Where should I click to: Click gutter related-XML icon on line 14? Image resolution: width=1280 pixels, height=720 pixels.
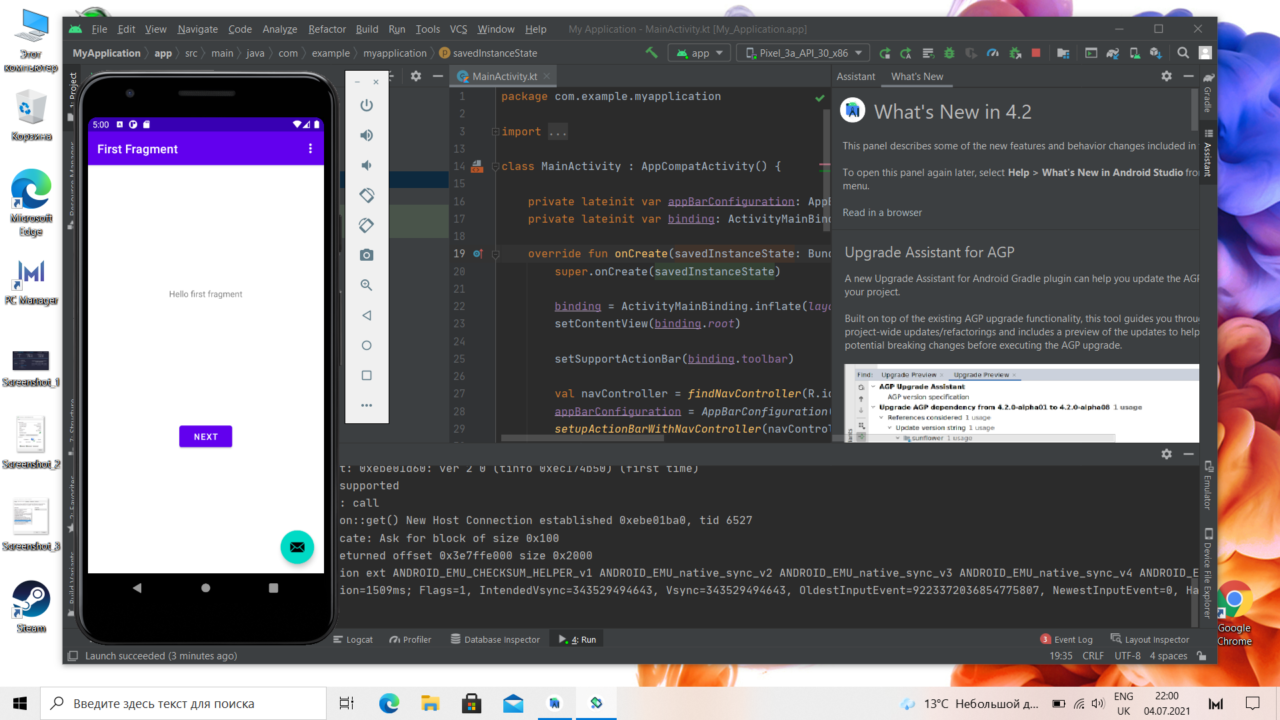coord(477,166)
